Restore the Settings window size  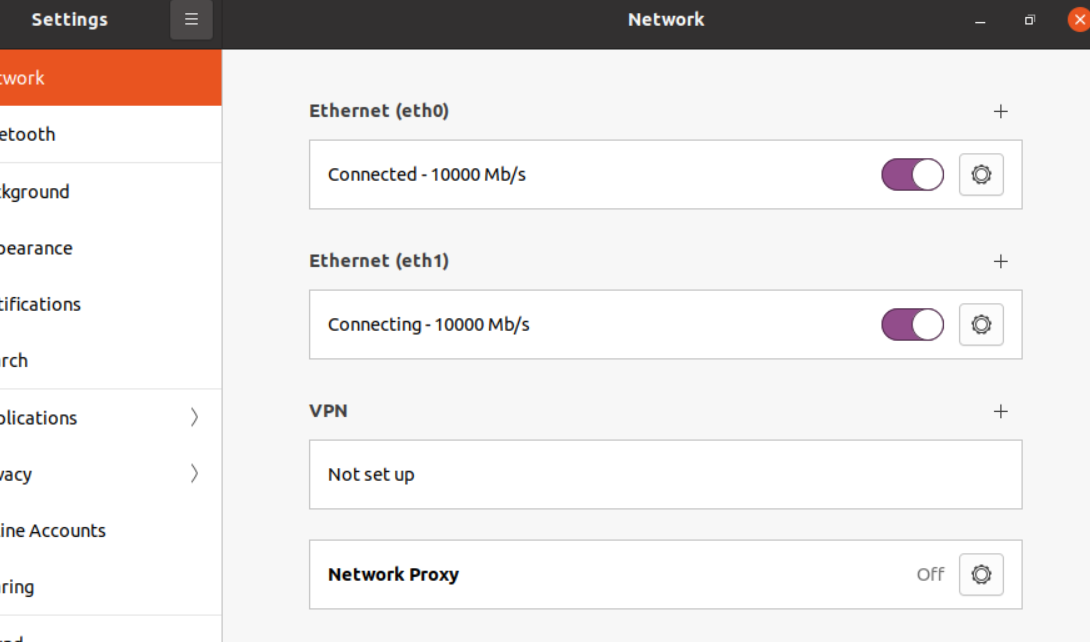click(x=1030, y=20)
